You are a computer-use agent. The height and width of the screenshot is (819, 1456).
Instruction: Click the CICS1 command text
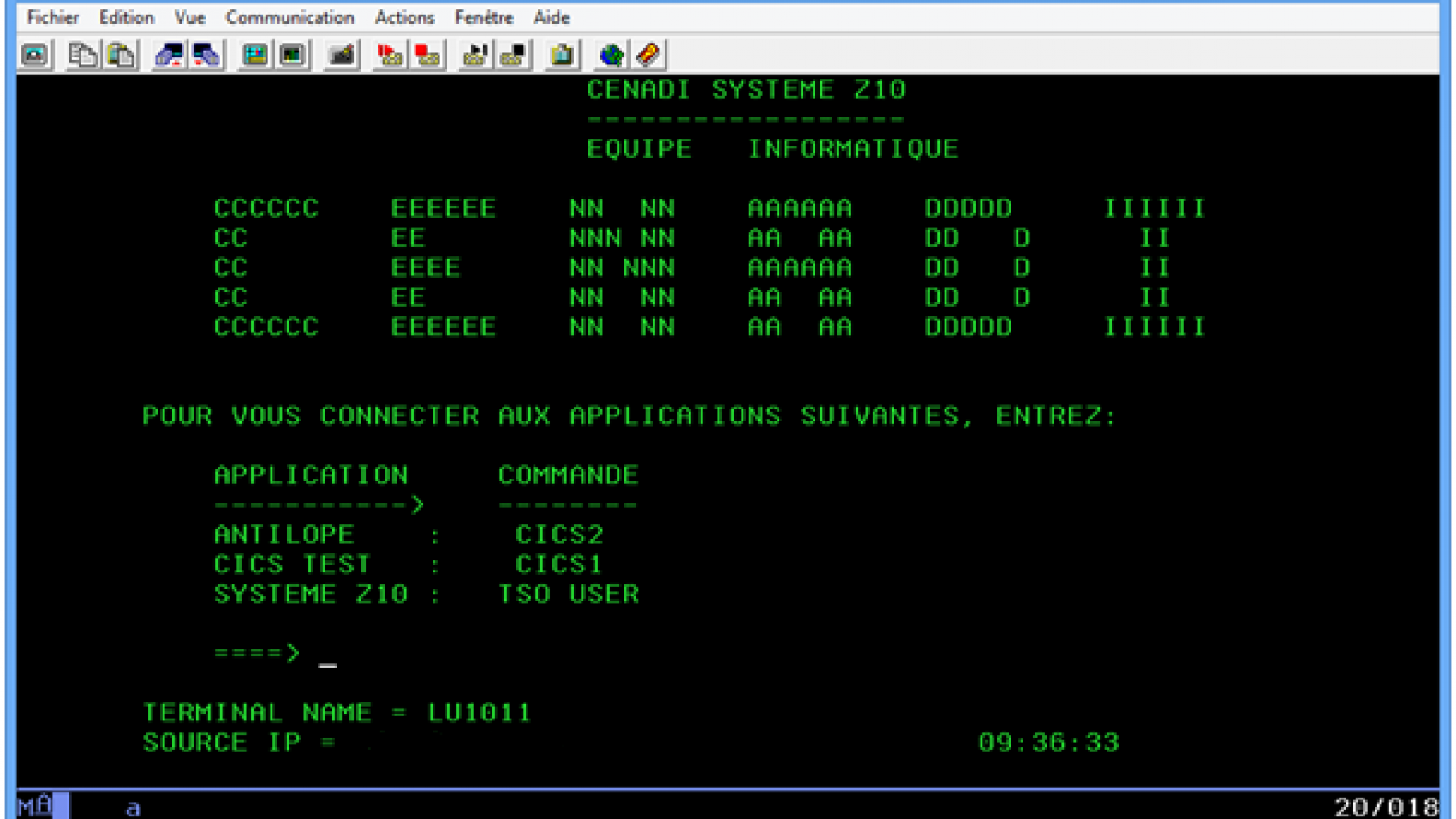[558, 565]
